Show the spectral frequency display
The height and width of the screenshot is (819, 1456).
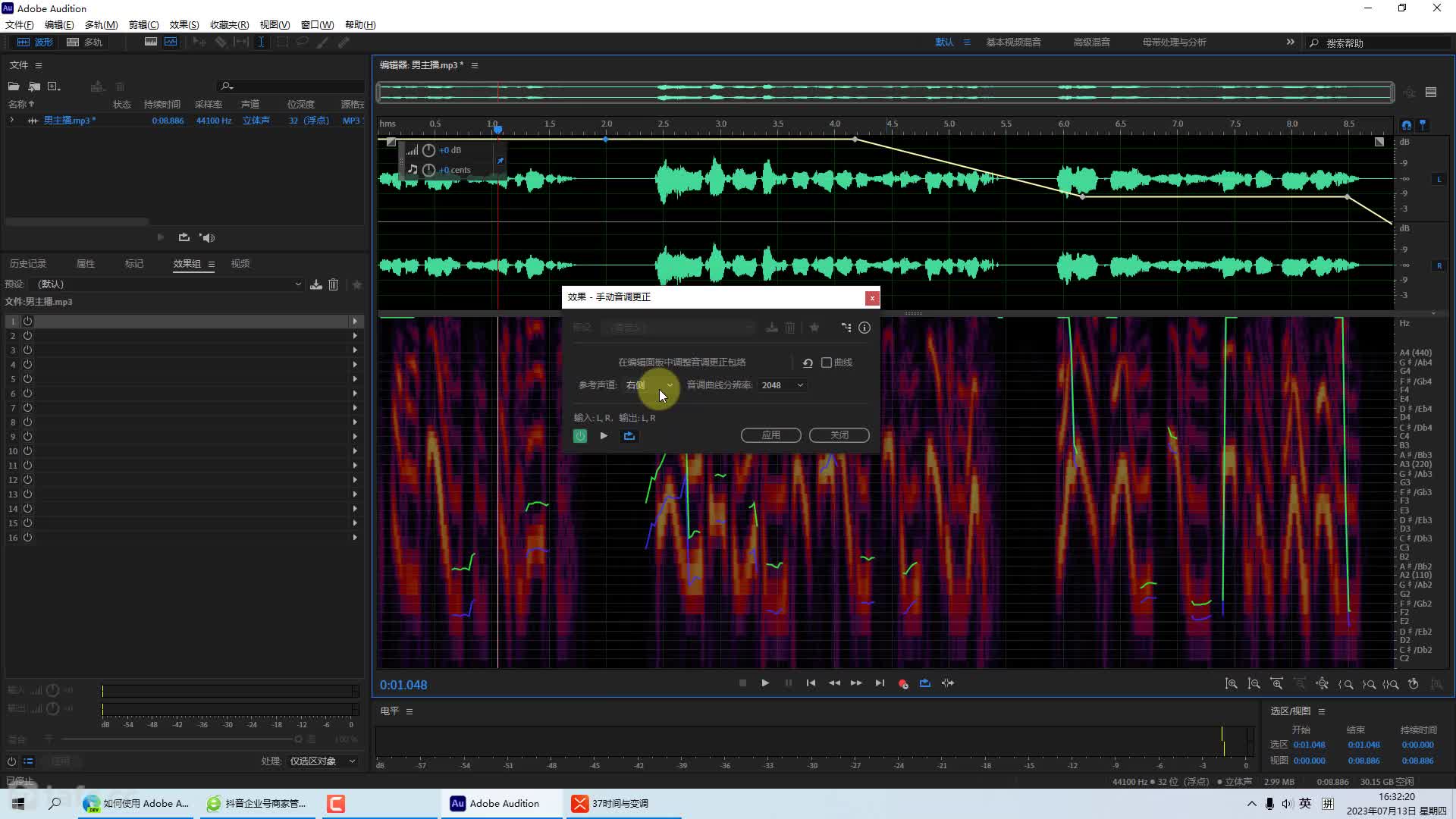[151, 42]
